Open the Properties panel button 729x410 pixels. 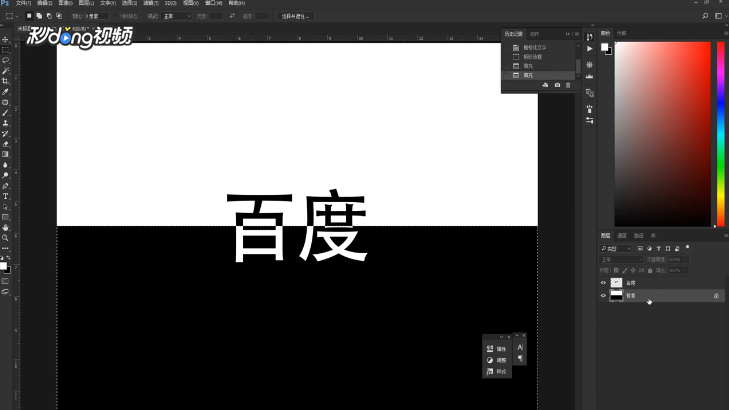click(x=497, y=349)
